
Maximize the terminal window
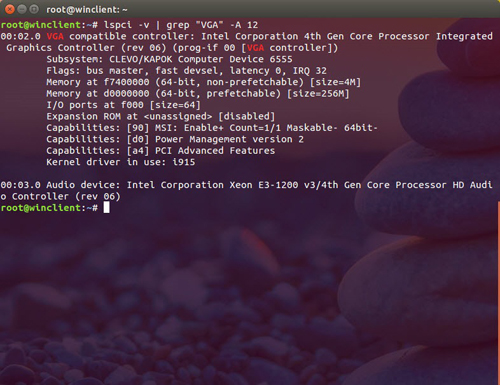[x=34, y=9]
